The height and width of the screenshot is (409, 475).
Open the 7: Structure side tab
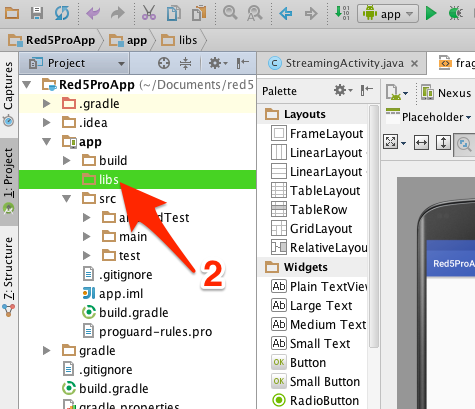(9, 276)
